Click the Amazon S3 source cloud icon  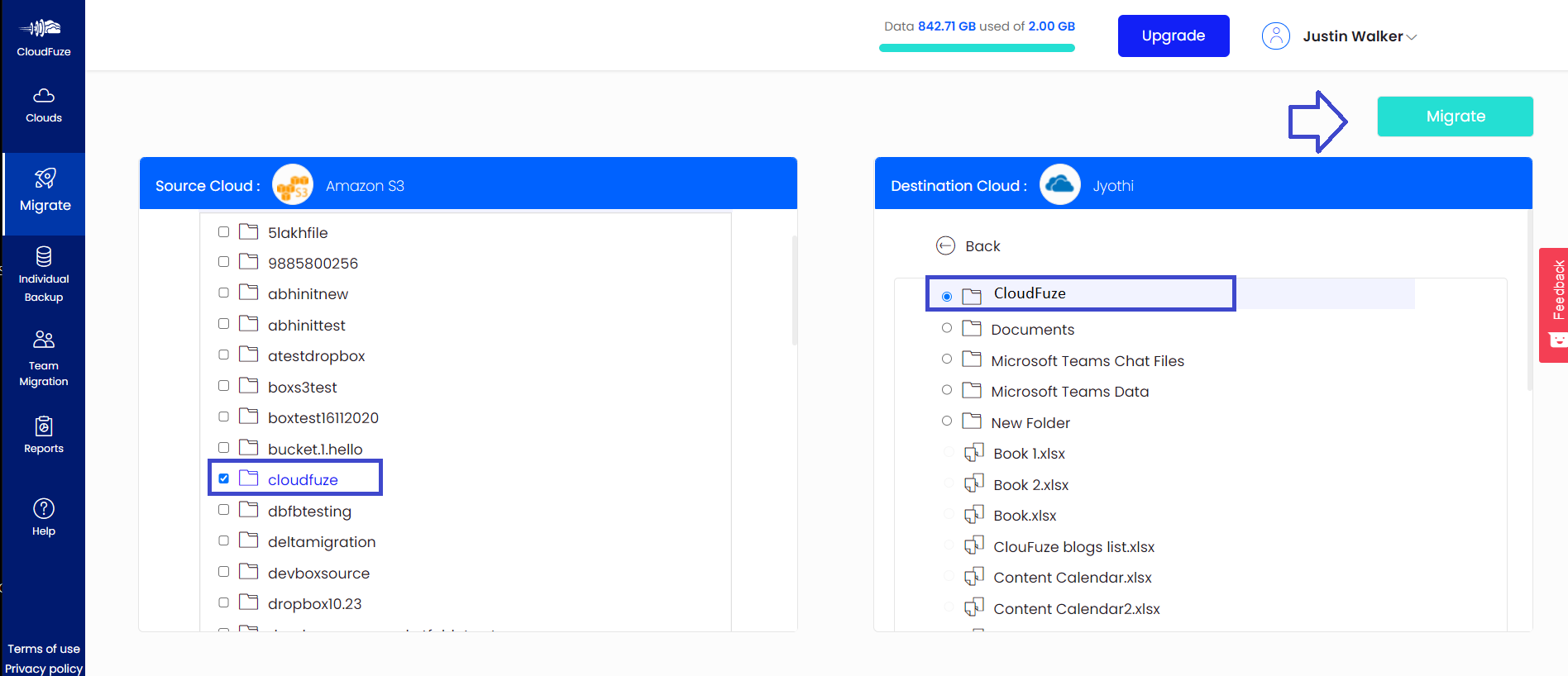[293, 184]
